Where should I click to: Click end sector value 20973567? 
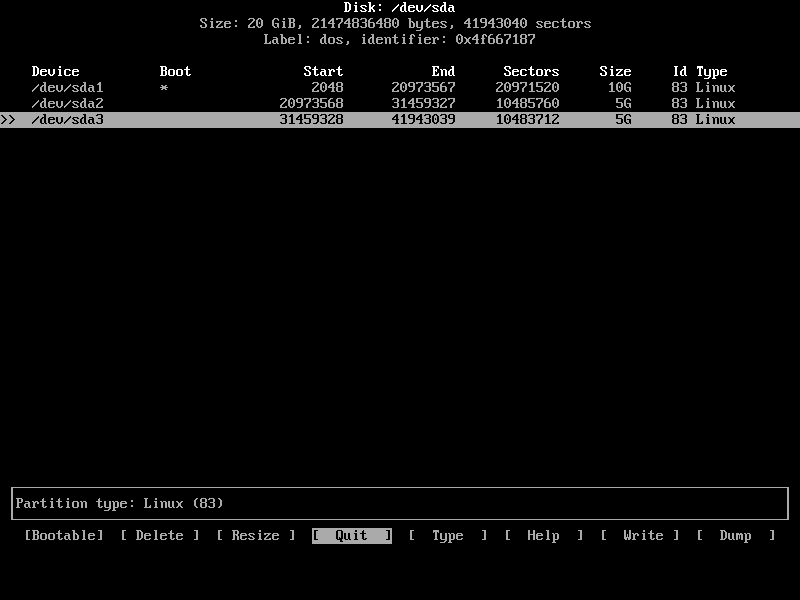coord(423,87)
